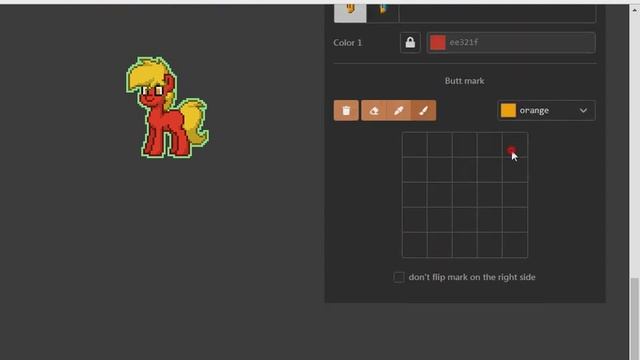Select the brush tool
640x360 pixels.
coord(424,111)
